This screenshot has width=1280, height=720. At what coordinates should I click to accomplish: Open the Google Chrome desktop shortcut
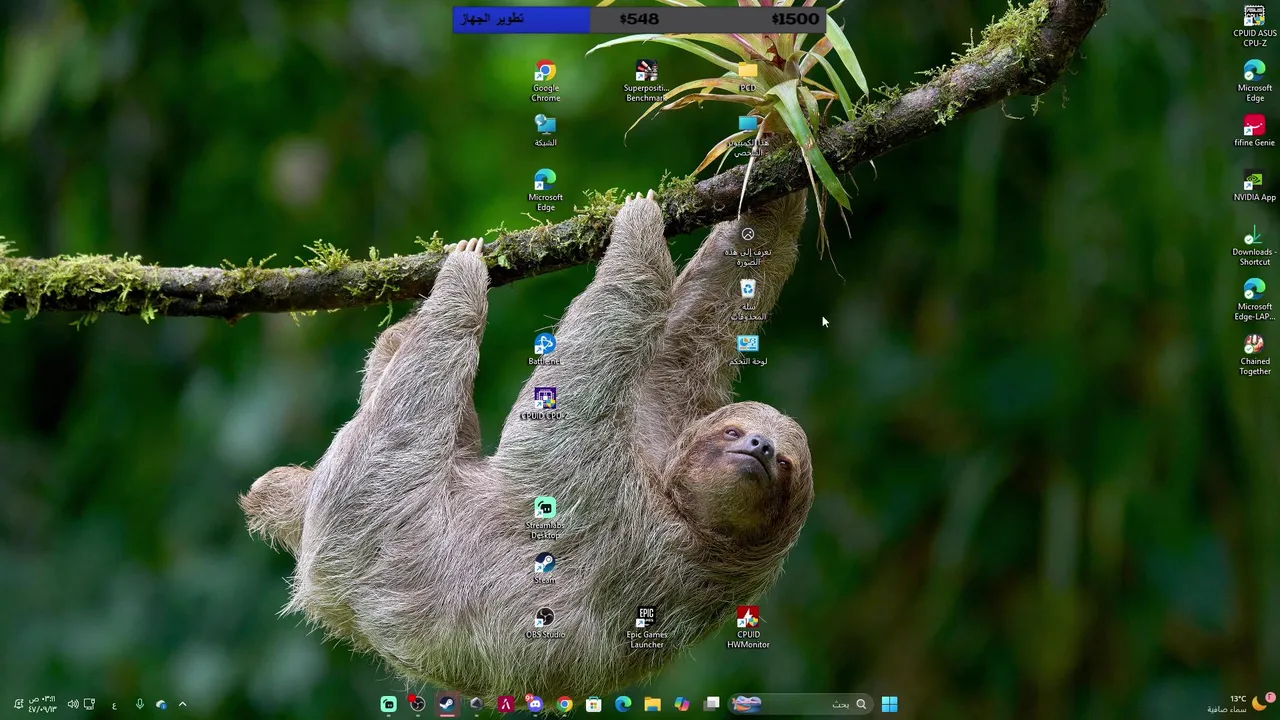click(x=545, y=81)
